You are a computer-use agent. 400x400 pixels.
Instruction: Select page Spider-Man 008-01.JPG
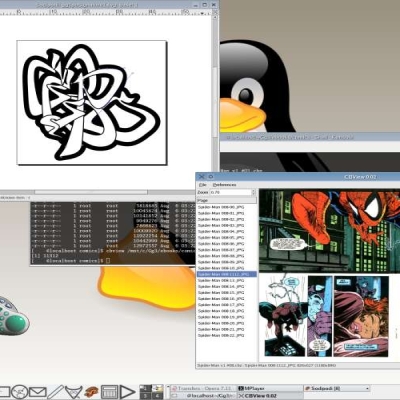(x=227, y=213)
